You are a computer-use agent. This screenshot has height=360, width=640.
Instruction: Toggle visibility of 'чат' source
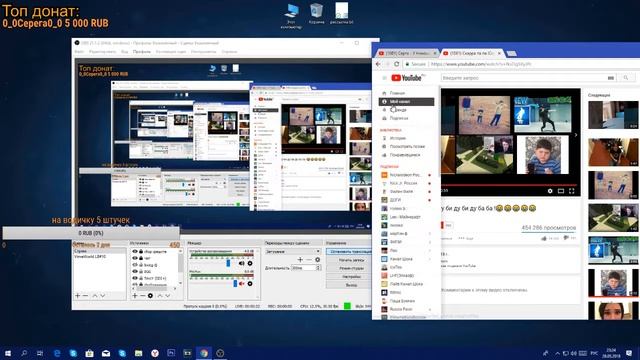coord(135,258)
